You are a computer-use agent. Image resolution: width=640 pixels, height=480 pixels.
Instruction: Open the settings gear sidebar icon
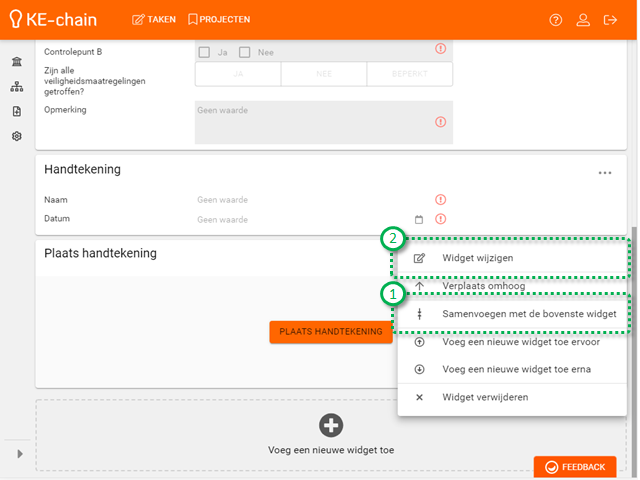pyautogui.click(x=17, y=136)
